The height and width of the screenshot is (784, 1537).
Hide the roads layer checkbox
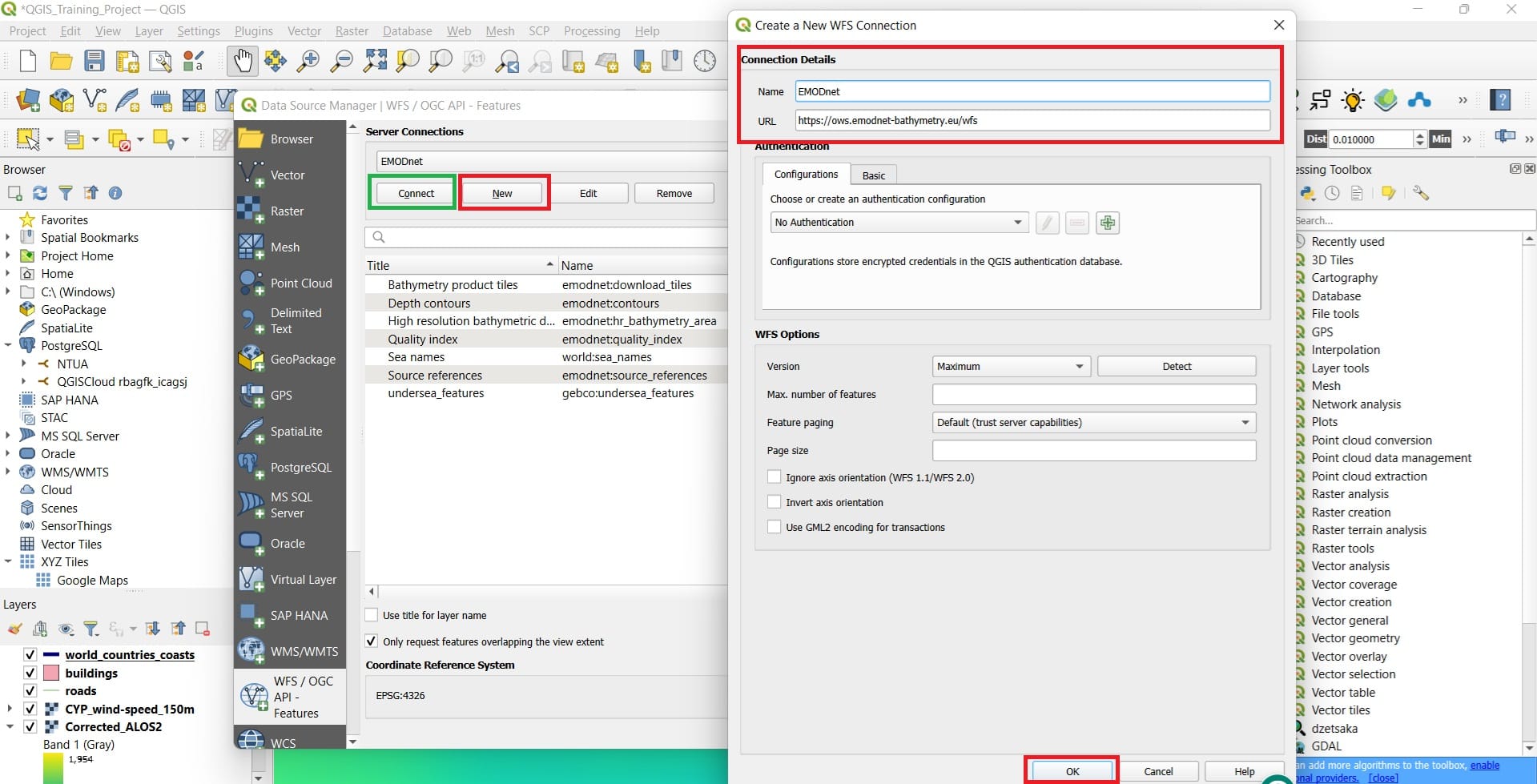[30, 690]
